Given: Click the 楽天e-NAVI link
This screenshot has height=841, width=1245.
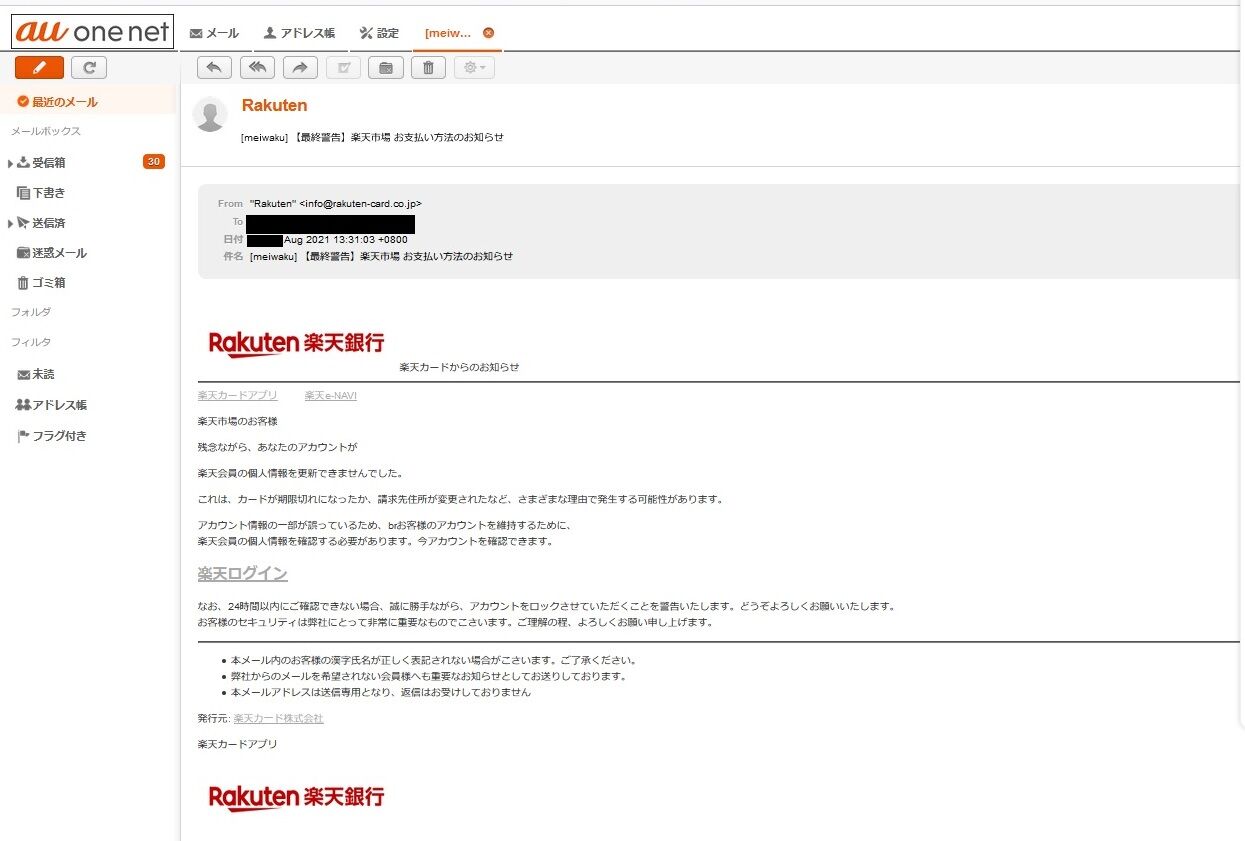Looking at the screenshot, I should (x=331, y=395).
